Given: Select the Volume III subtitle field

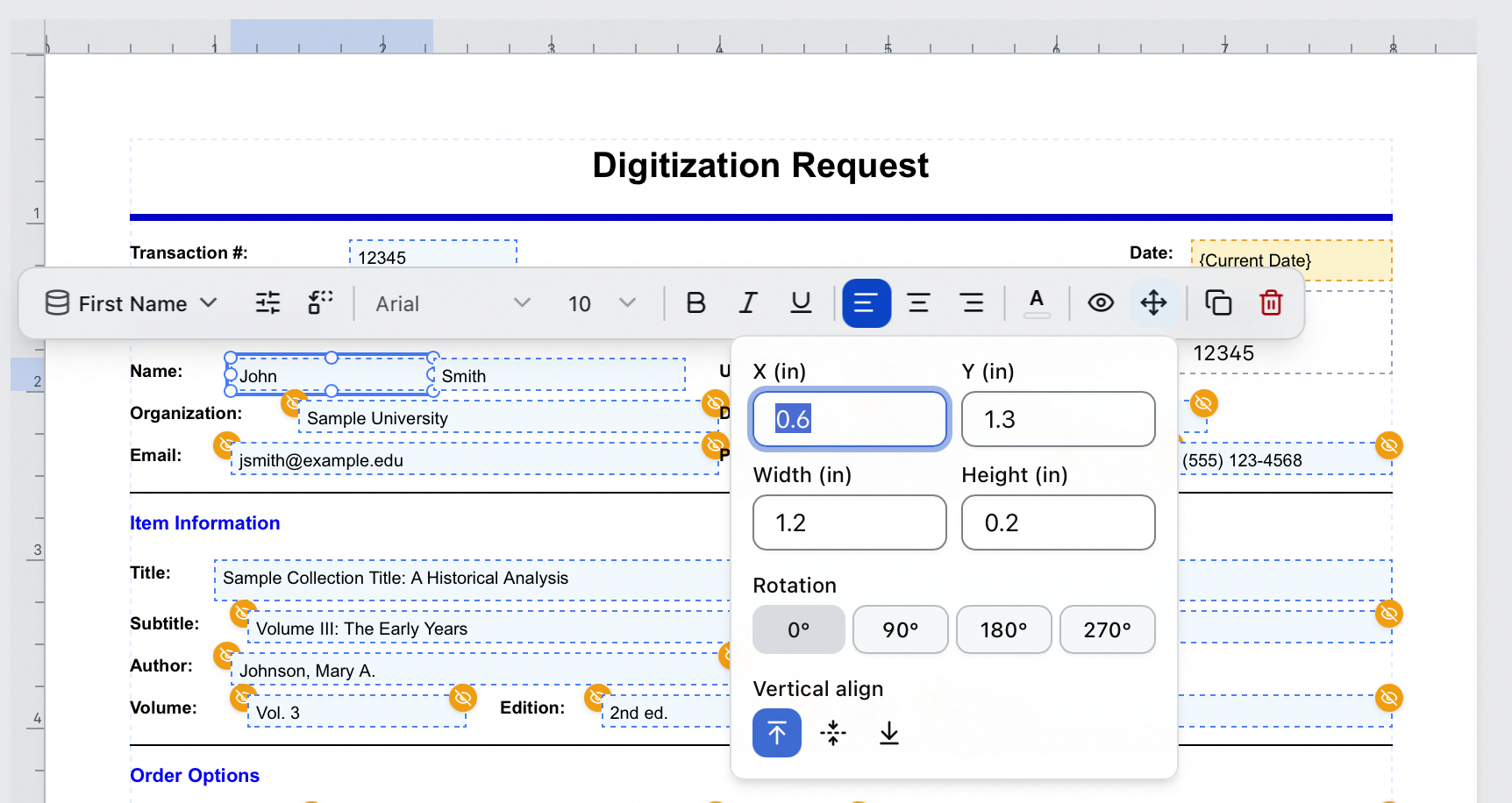Looking at the screenshot, I should pyautogui.click(x=489, y=628).
